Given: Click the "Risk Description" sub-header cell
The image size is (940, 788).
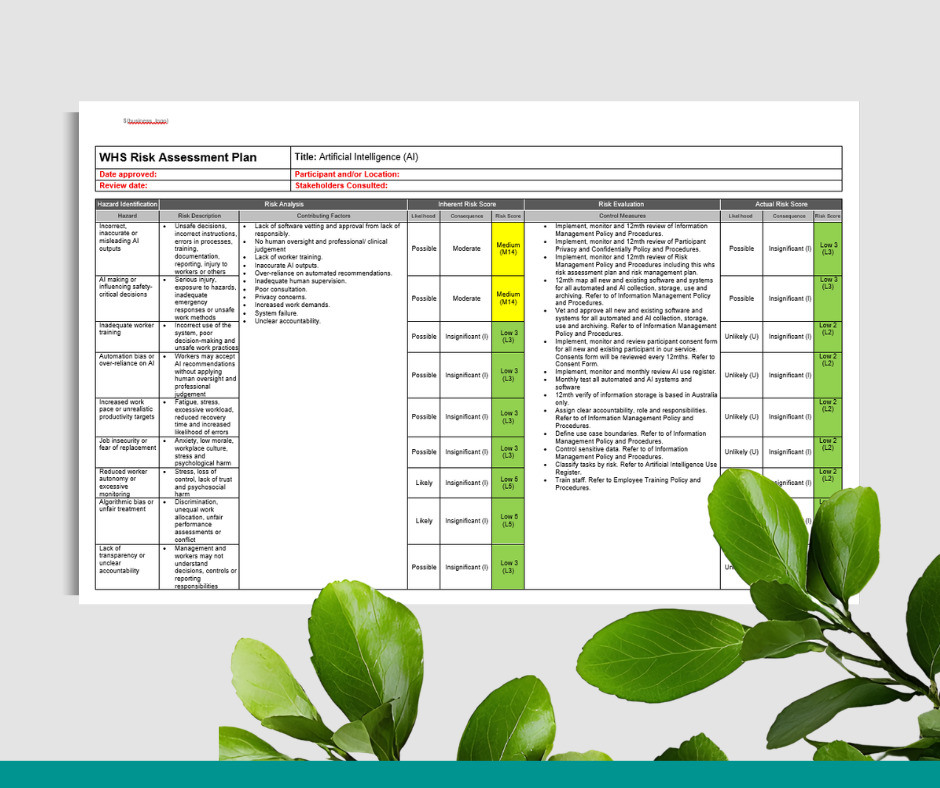Looking at the screenshot, I should pos(199,216).
